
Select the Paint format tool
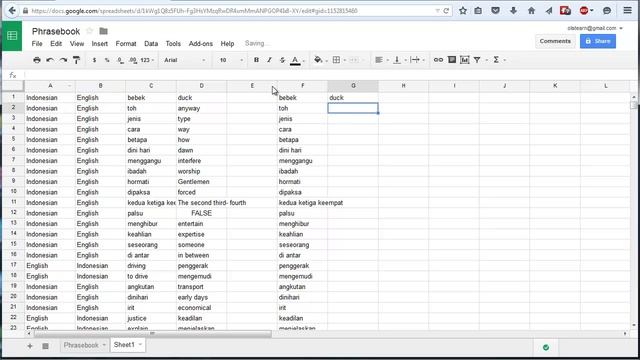(x=76, y=60)
